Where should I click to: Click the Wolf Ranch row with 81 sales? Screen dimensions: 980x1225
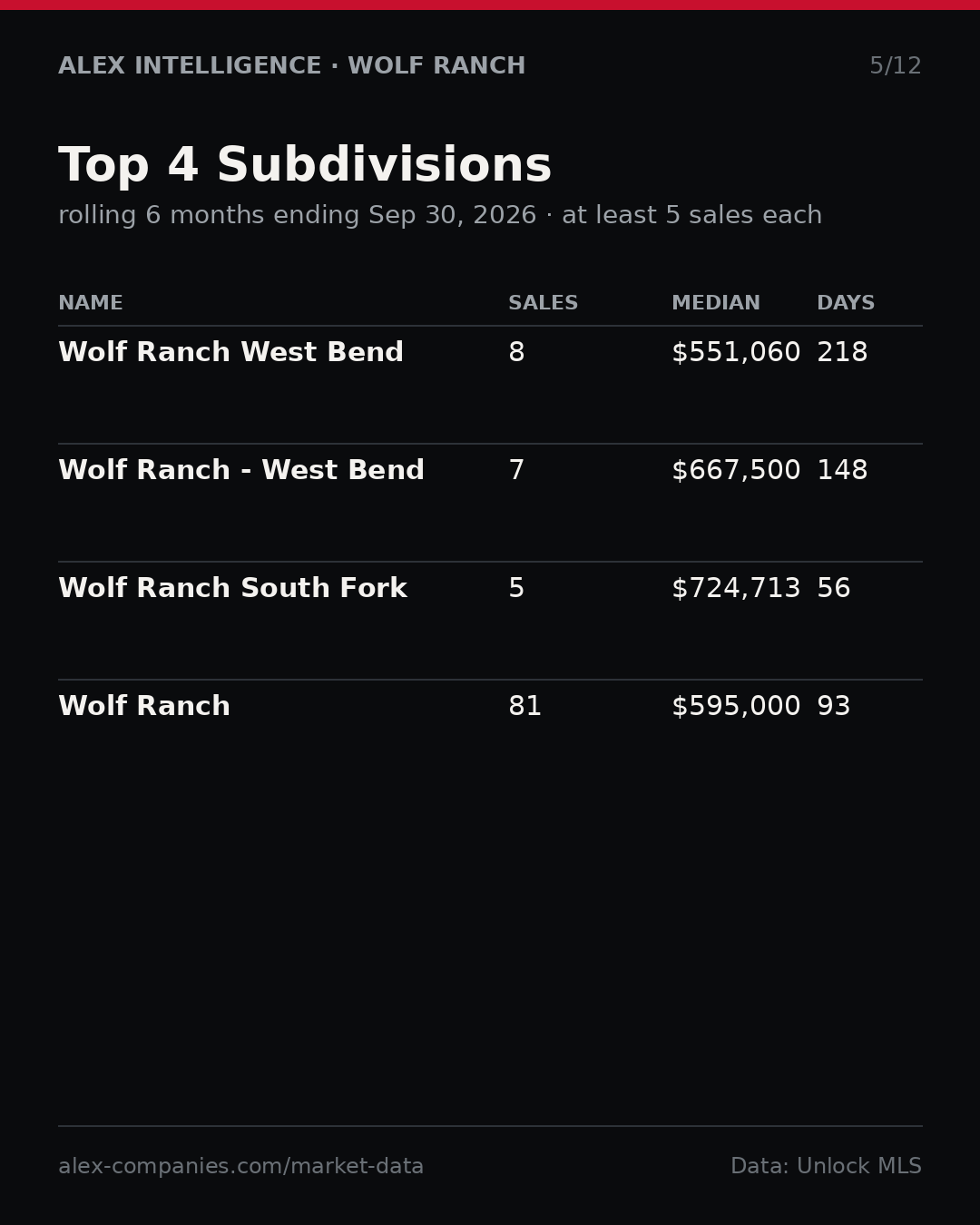490,707
